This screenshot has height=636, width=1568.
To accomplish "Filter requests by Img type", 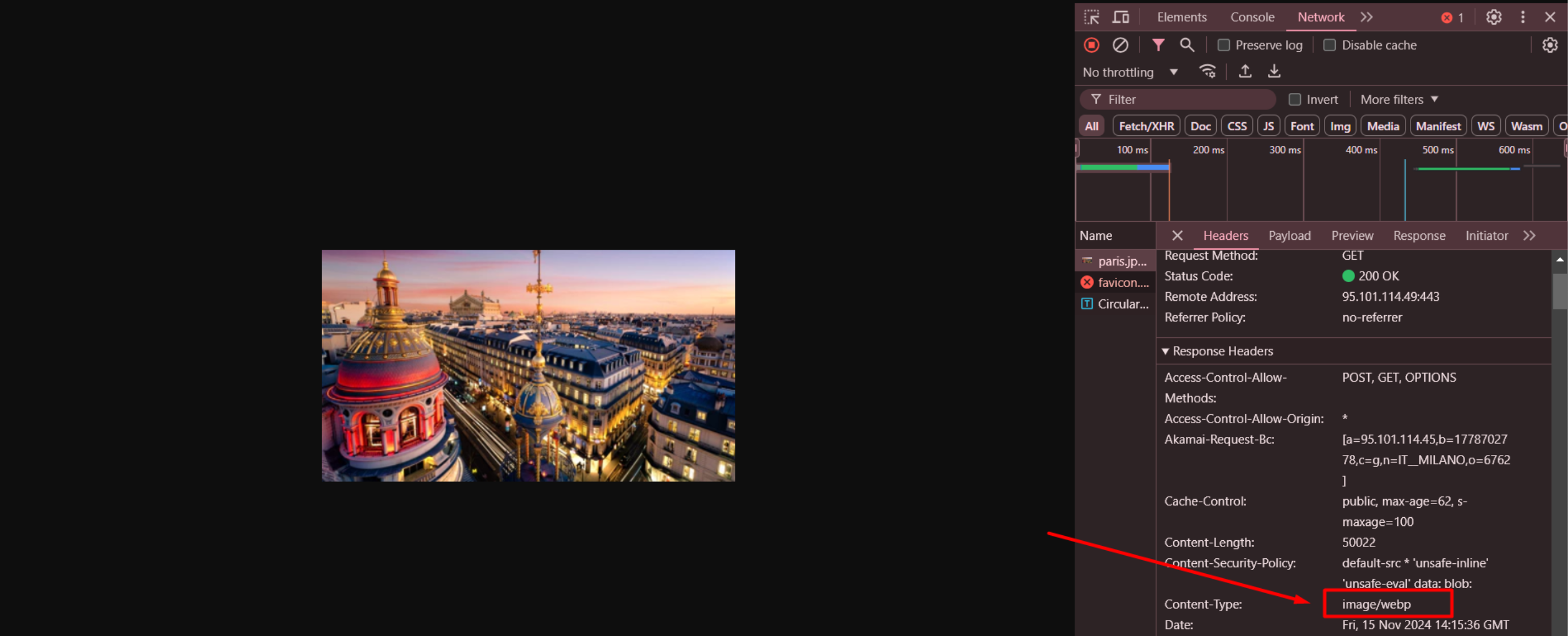I will coord(1341,125).
